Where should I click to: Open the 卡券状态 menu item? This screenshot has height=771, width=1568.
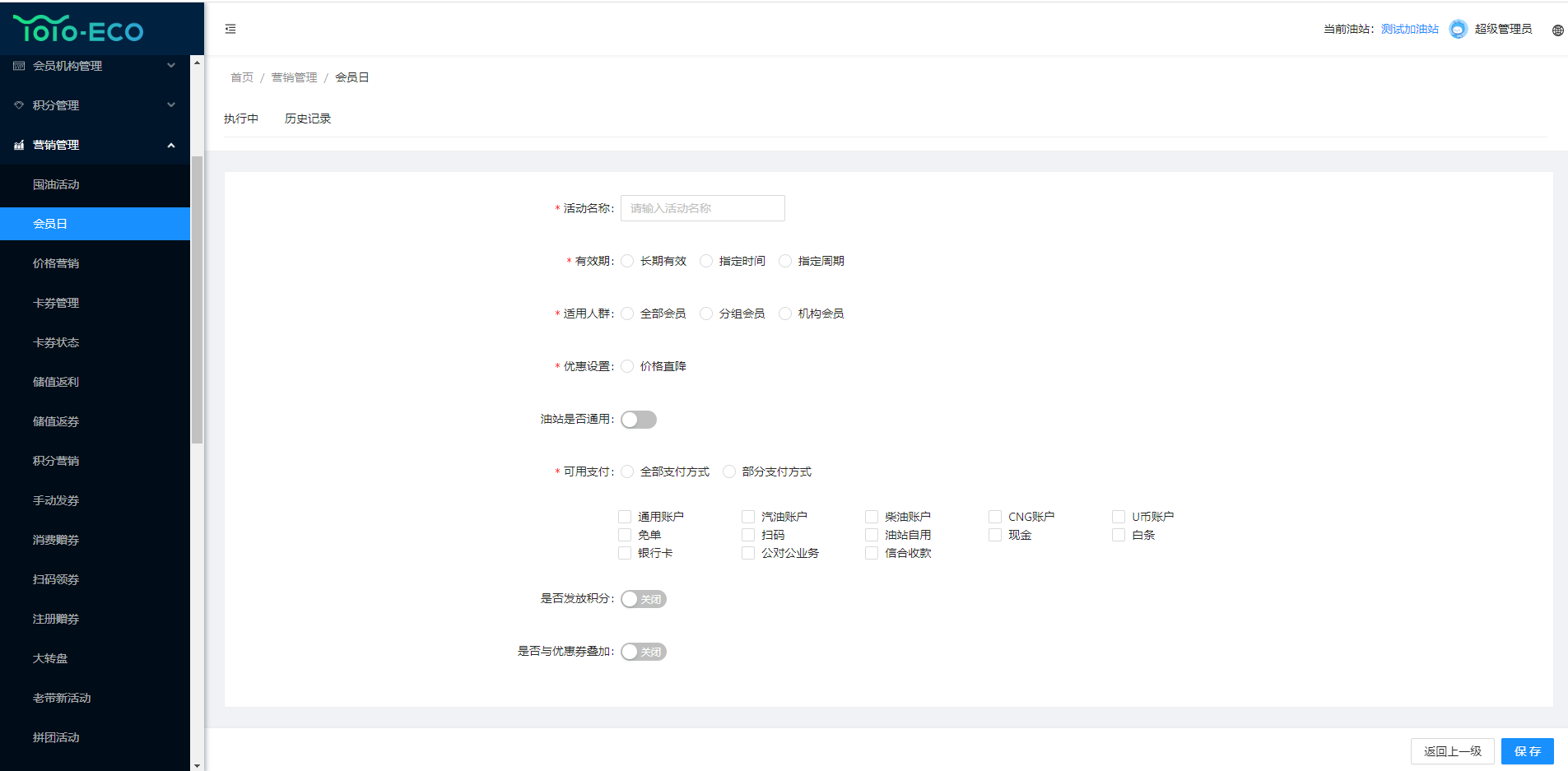point(95,342)
